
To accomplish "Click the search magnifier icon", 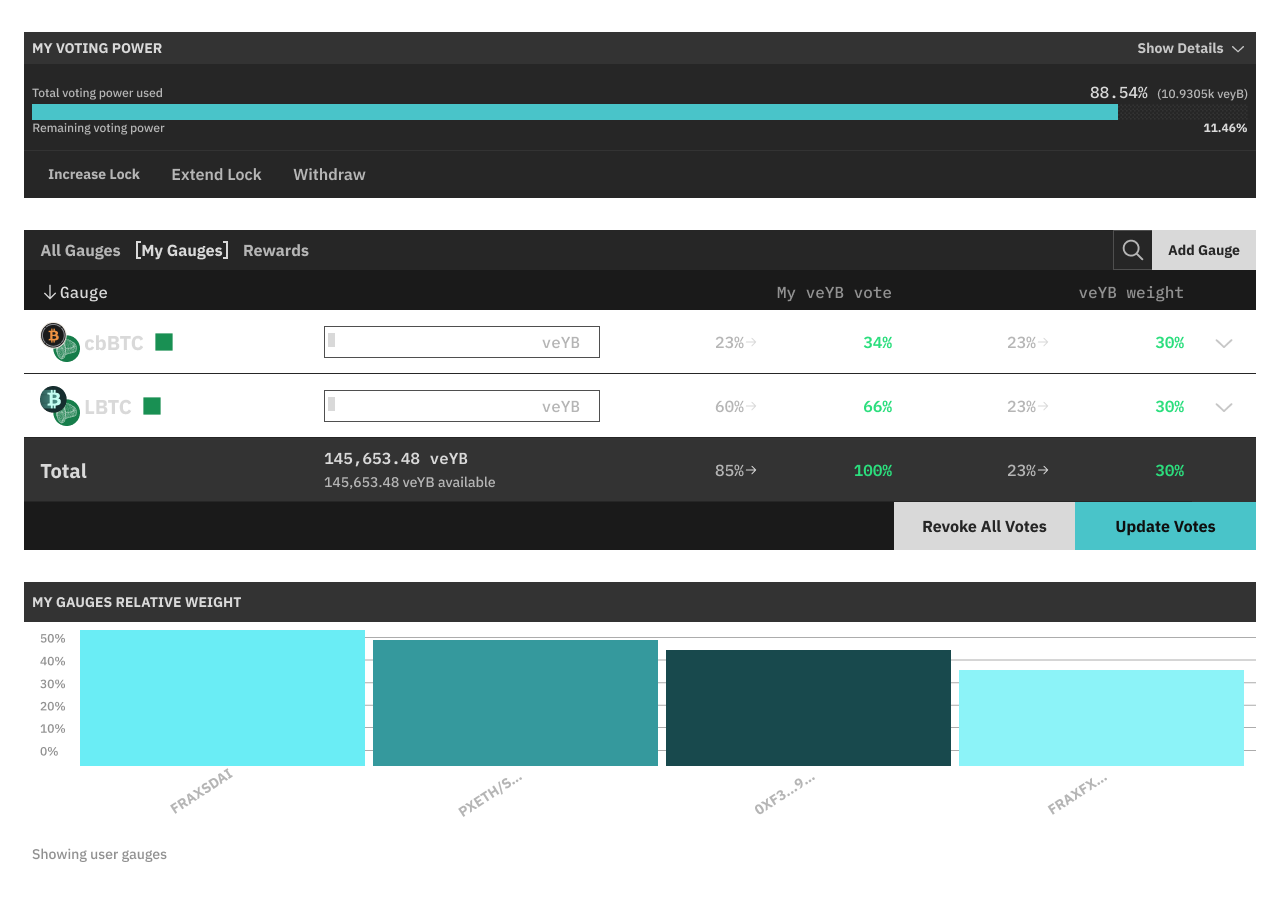I will pyautogui.click(x=1132, y=250).
